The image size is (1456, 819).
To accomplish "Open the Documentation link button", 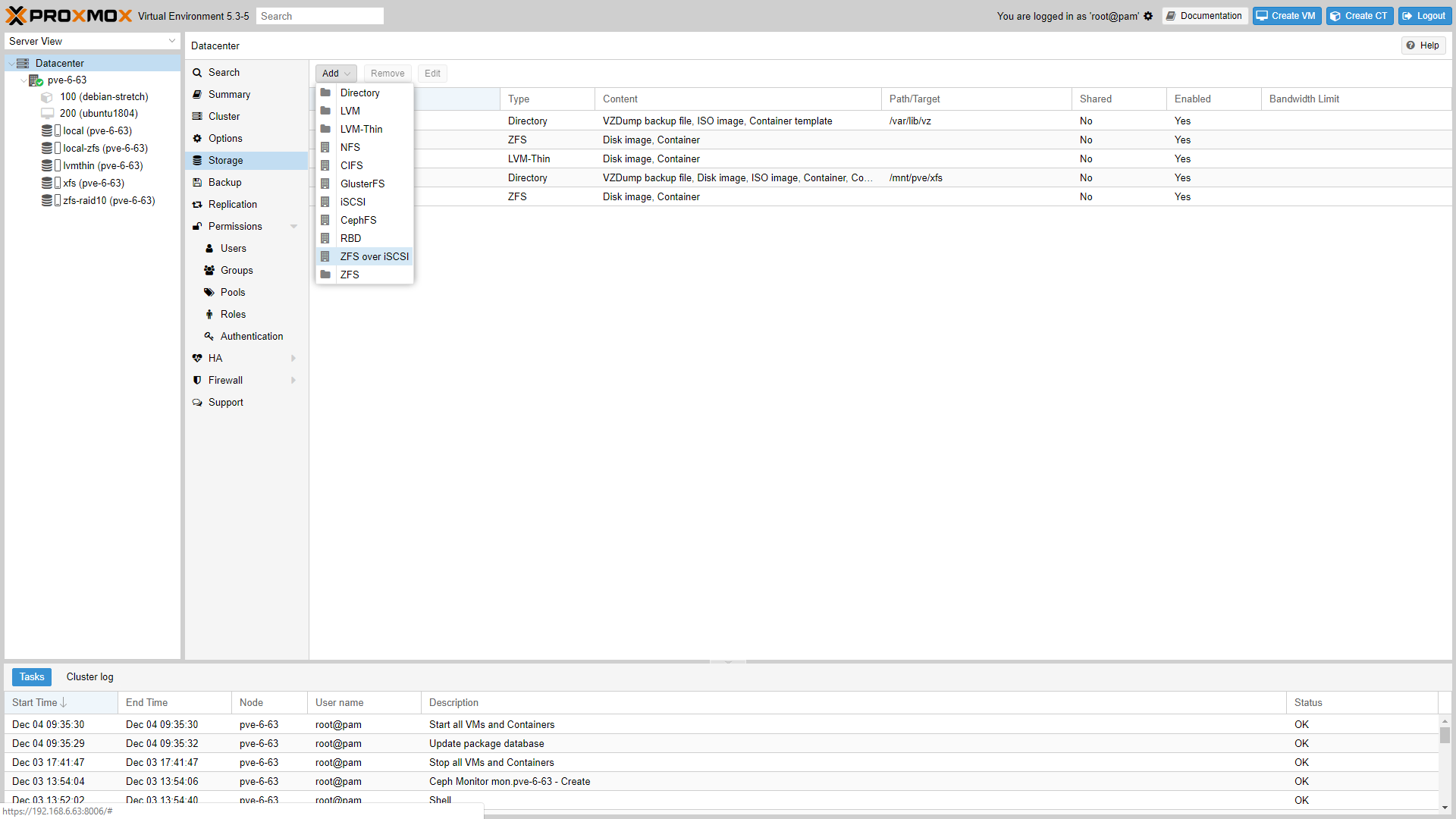I will (1204, 16).
